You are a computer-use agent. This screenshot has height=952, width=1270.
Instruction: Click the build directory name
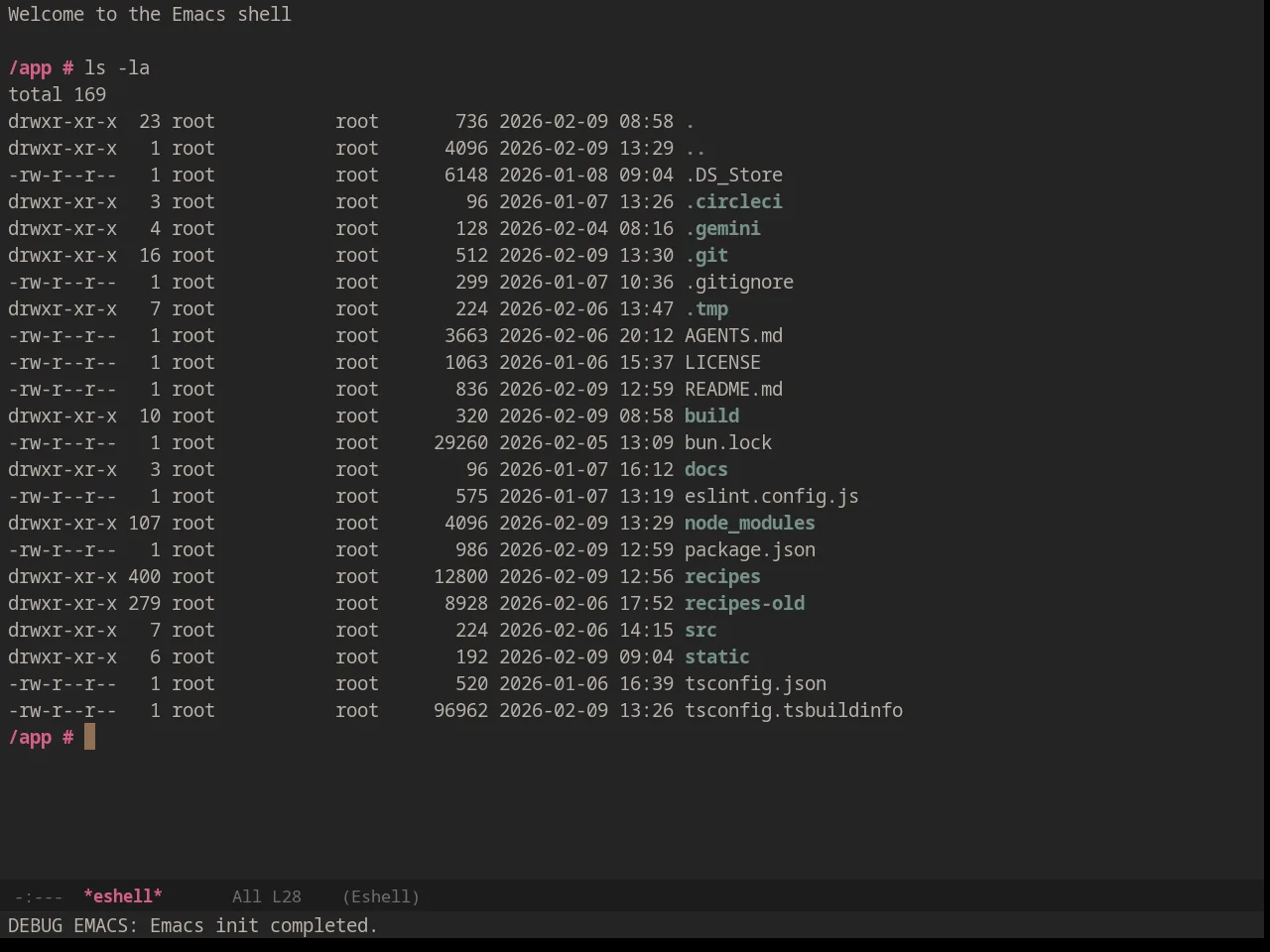(x=711, y=416)
